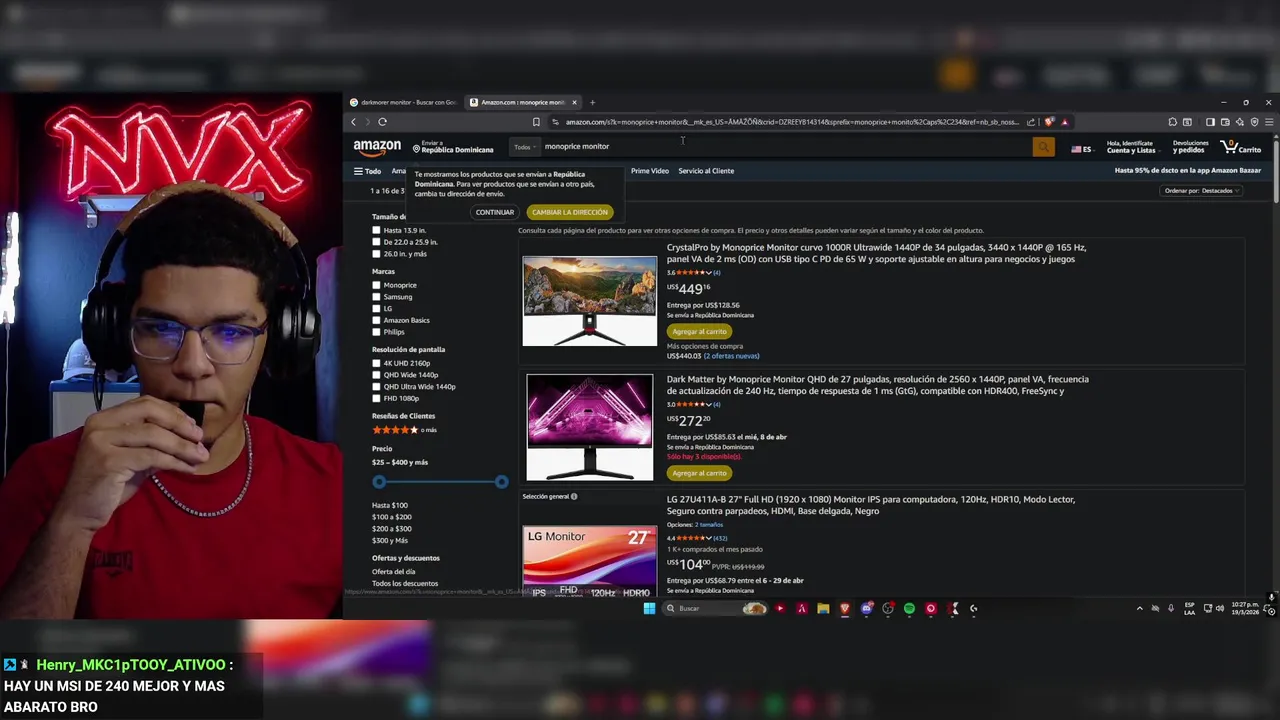The height and width of the screenshot is (720, 1280).
Task: Open a new browser tab with plus icon
Action: coord(592,102)
